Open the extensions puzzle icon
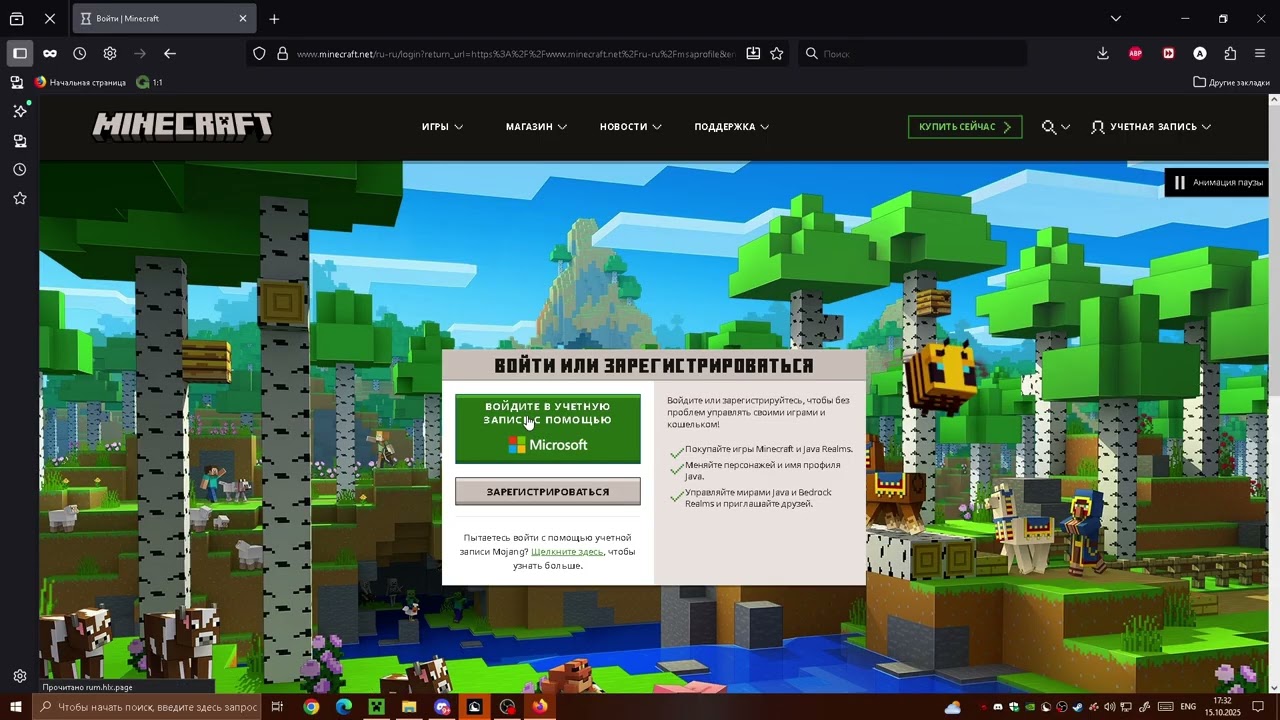The image size is (1280, 720). (1230, 53)
